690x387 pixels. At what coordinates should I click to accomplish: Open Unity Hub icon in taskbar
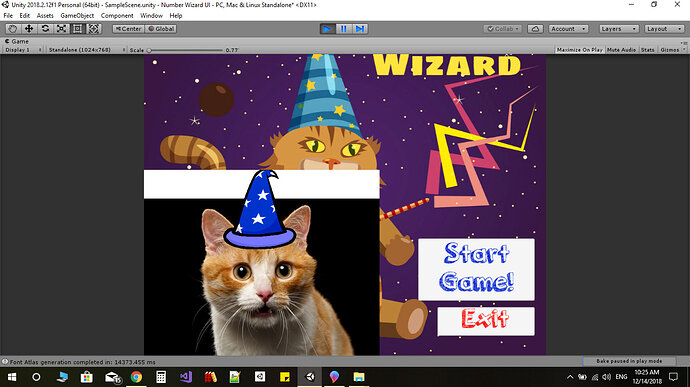pos(260,377)
